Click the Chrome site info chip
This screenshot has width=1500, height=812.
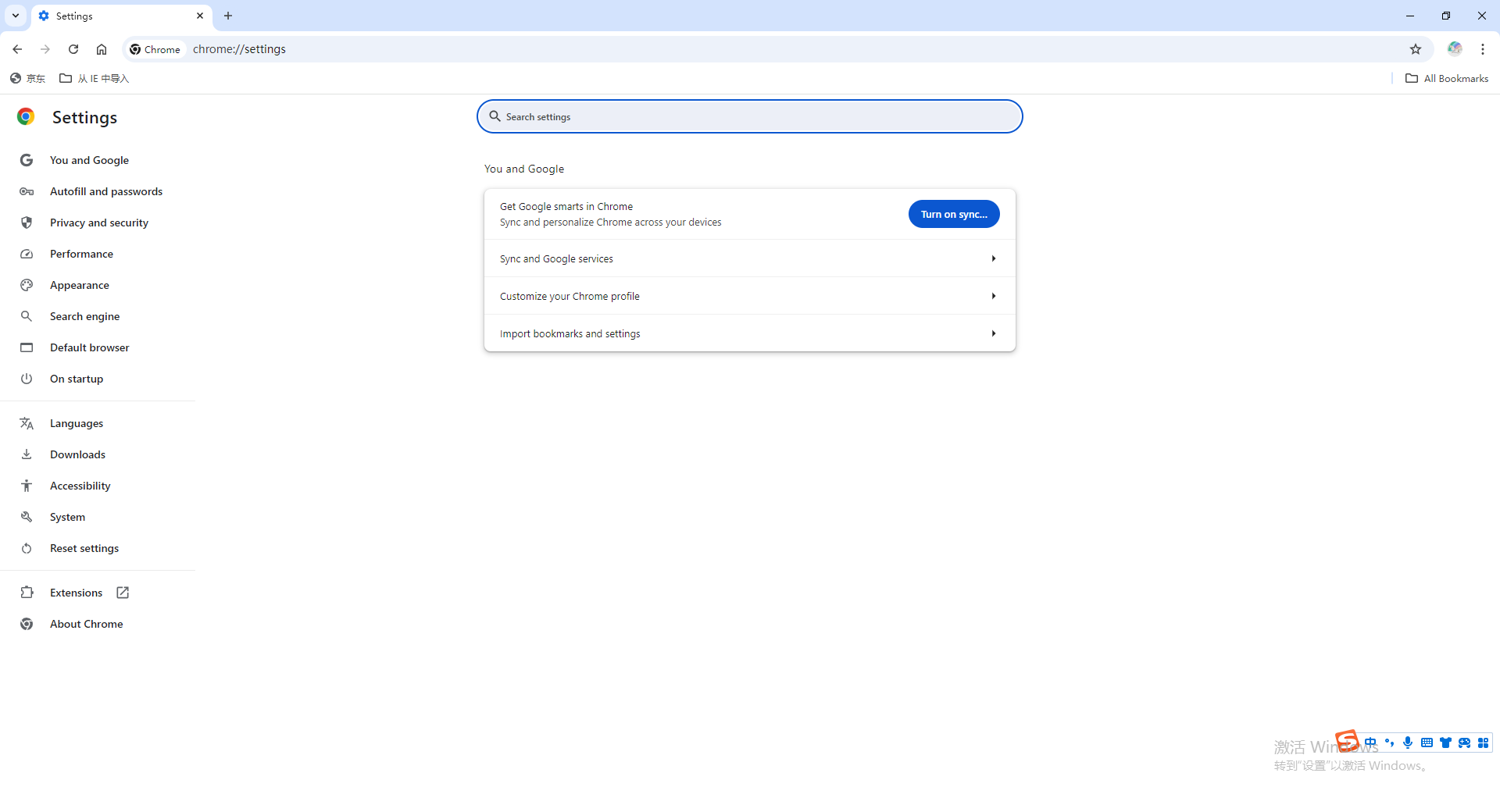[155, 49]
